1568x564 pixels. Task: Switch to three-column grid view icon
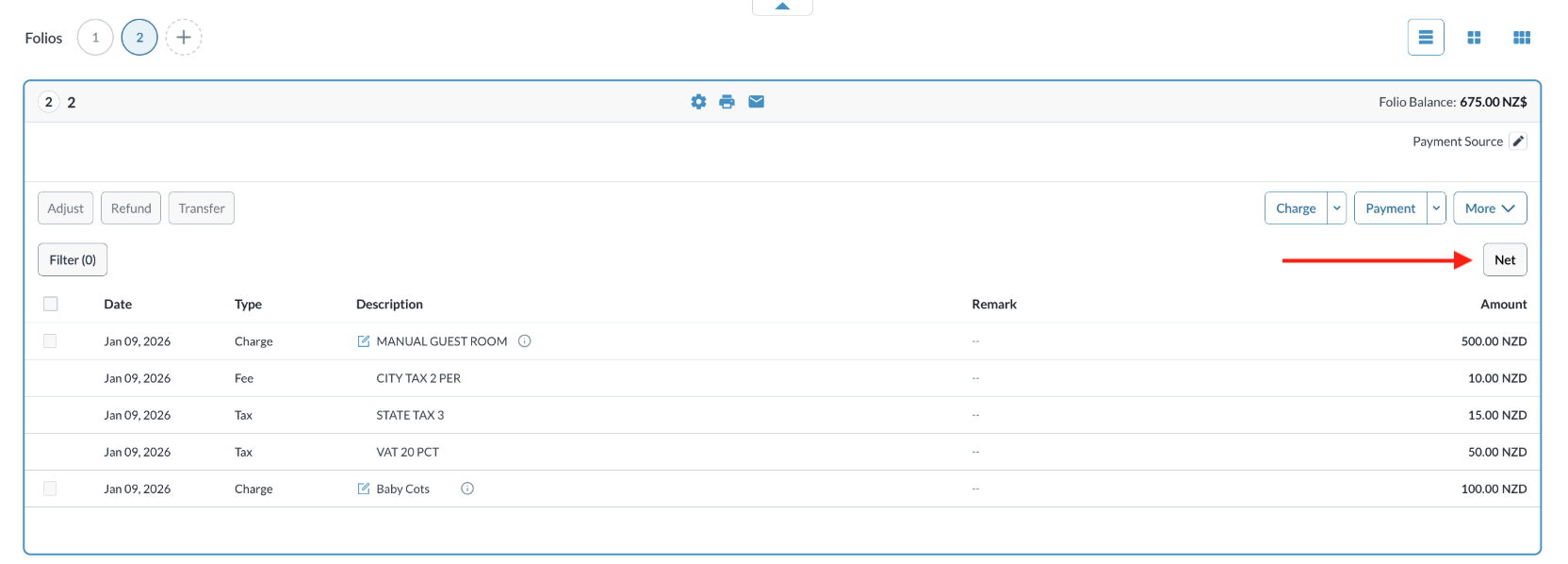pyautogui.click(x=1522, y=38)
